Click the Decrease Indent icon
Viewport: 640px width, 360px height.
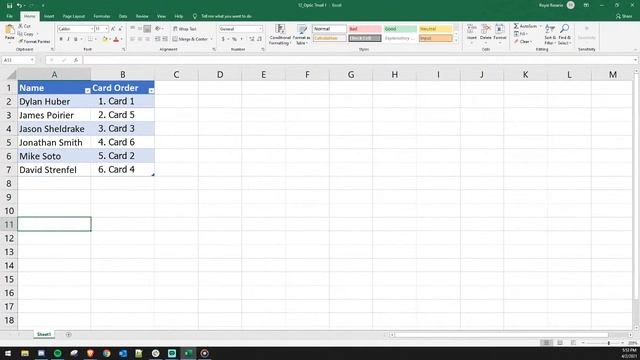click(158, 39)
